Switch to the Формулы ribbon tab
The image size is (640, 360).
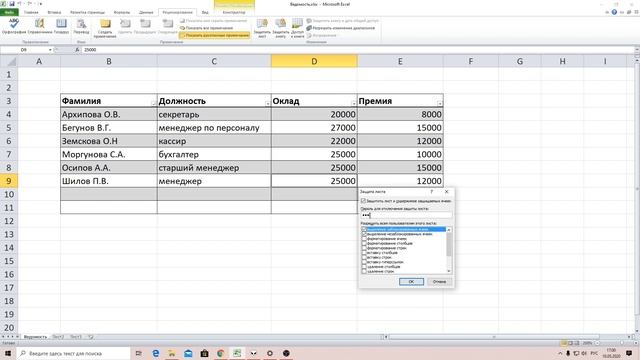(122, 12)
